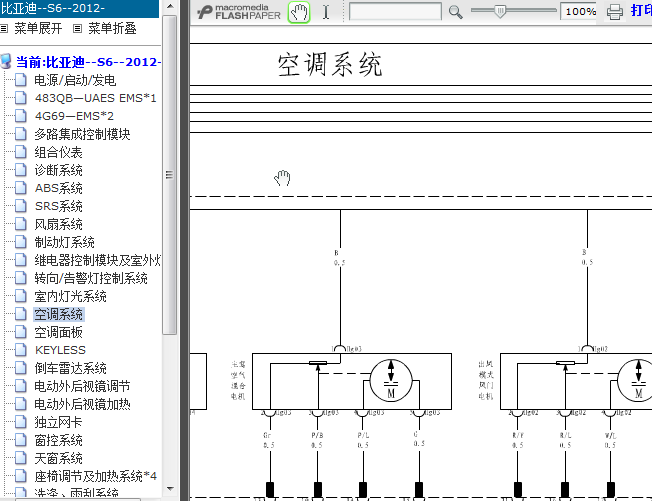Click page icon beside 组合仪表
Viewport: 652px width, 501px height.
click(21, 152)
